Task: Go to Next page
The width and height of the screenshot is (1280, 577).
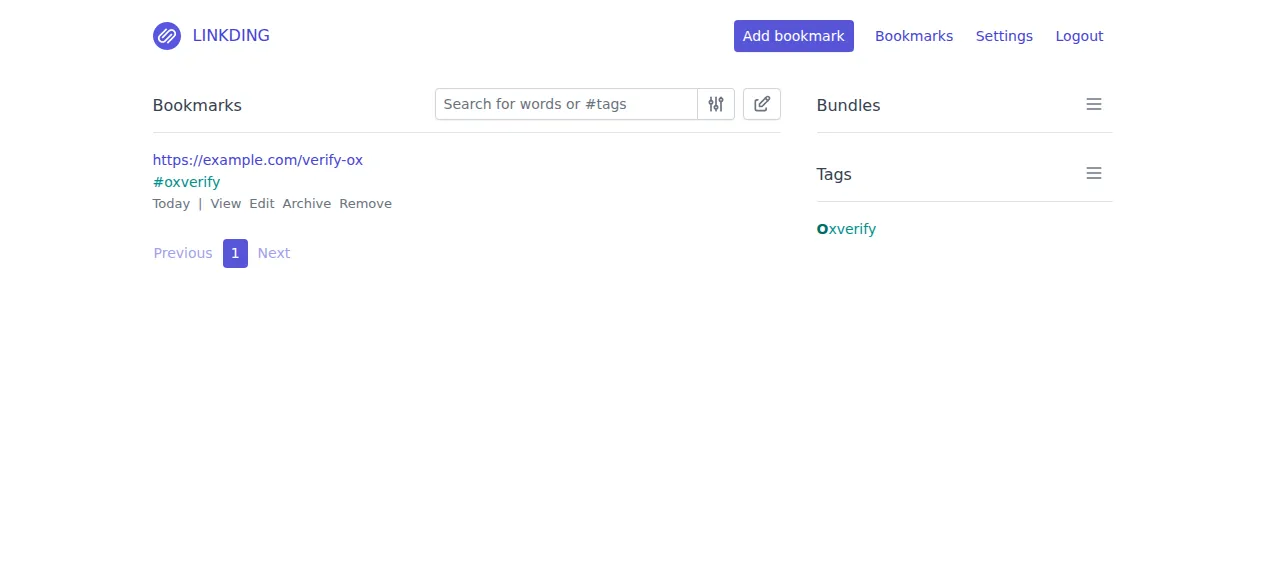Action: pyautogui.click(x=274, y=253)
